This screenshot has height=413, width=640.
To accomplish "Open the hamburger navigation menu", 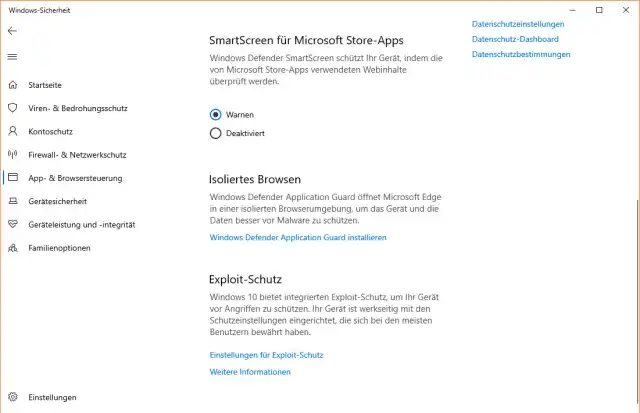I will coord(12,57).
